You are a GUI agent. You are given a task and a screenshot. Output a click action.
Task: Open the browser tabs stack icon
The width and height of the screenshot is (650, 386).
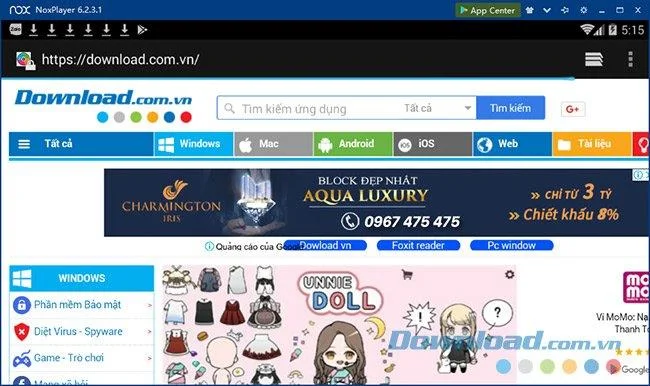pyautogui.click(x=594, y=59)
